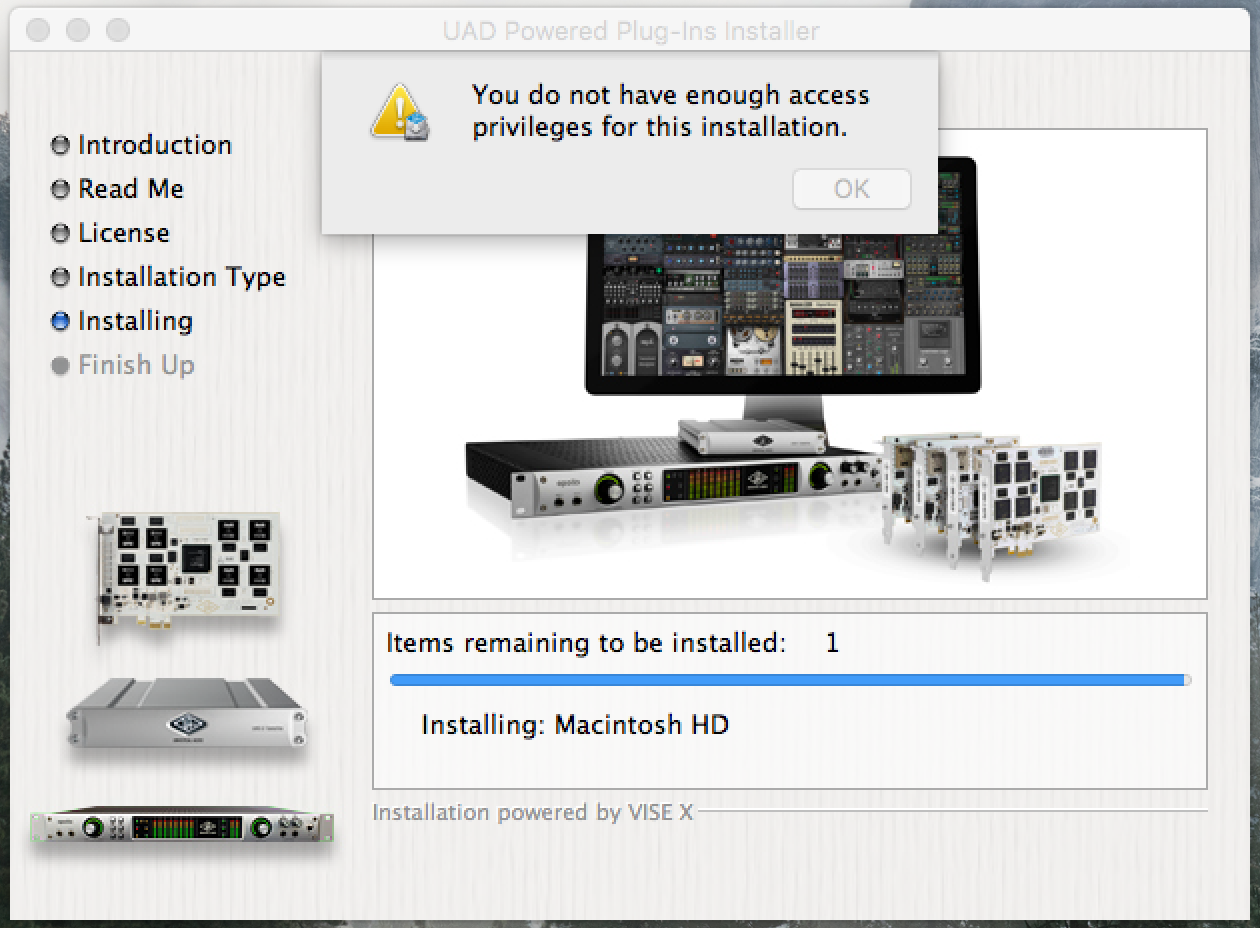Click the Read Me step bullet

61,189
